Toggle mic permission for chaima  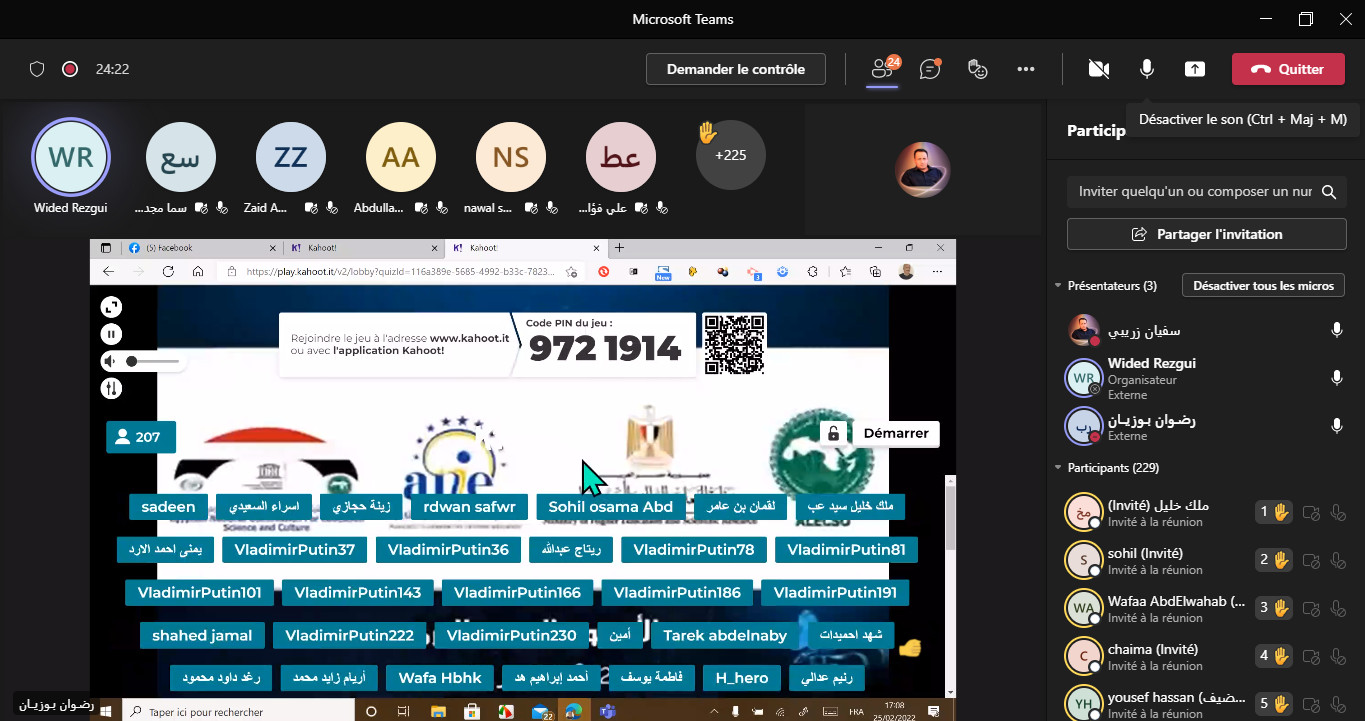(1340, 656)
